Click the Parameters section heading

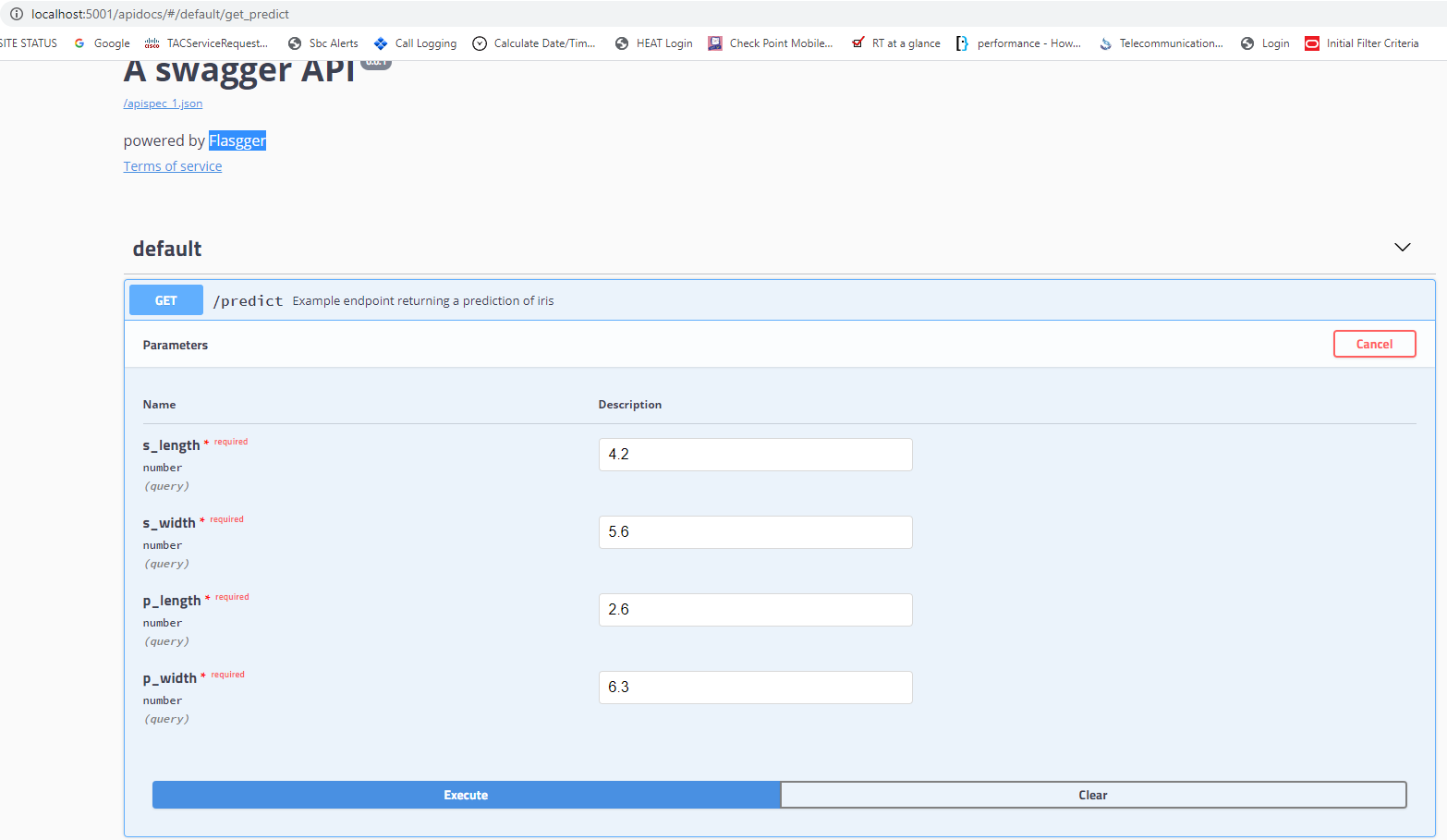pyautogui.click(x=176, y=345)
